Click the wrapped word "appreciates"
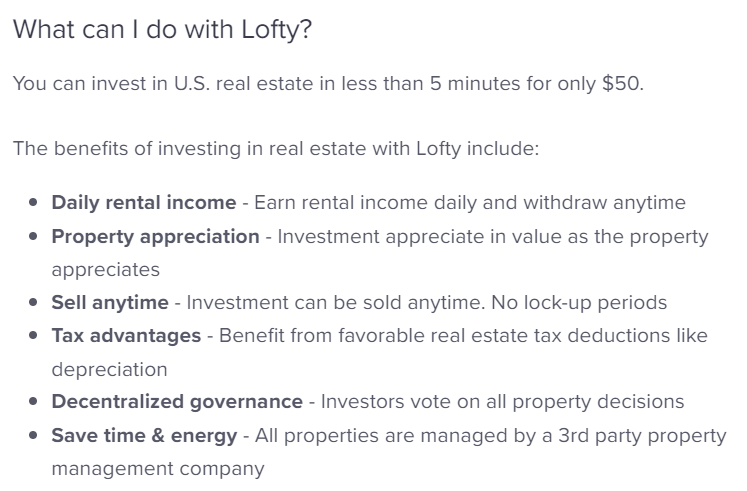 coord(106,270)
